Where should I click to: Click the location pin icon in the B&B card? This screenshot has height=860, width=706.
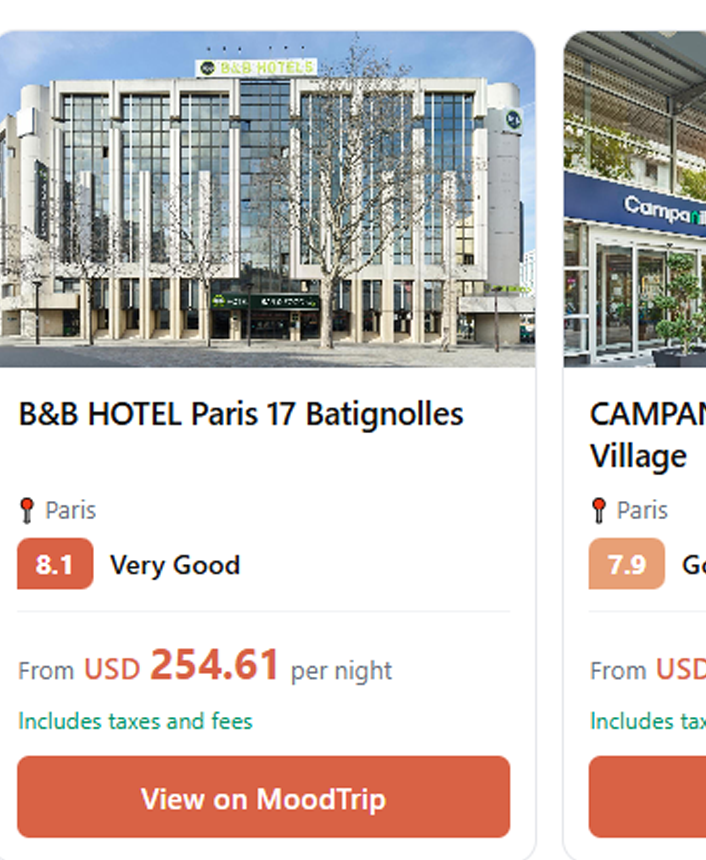click(27, 511)
